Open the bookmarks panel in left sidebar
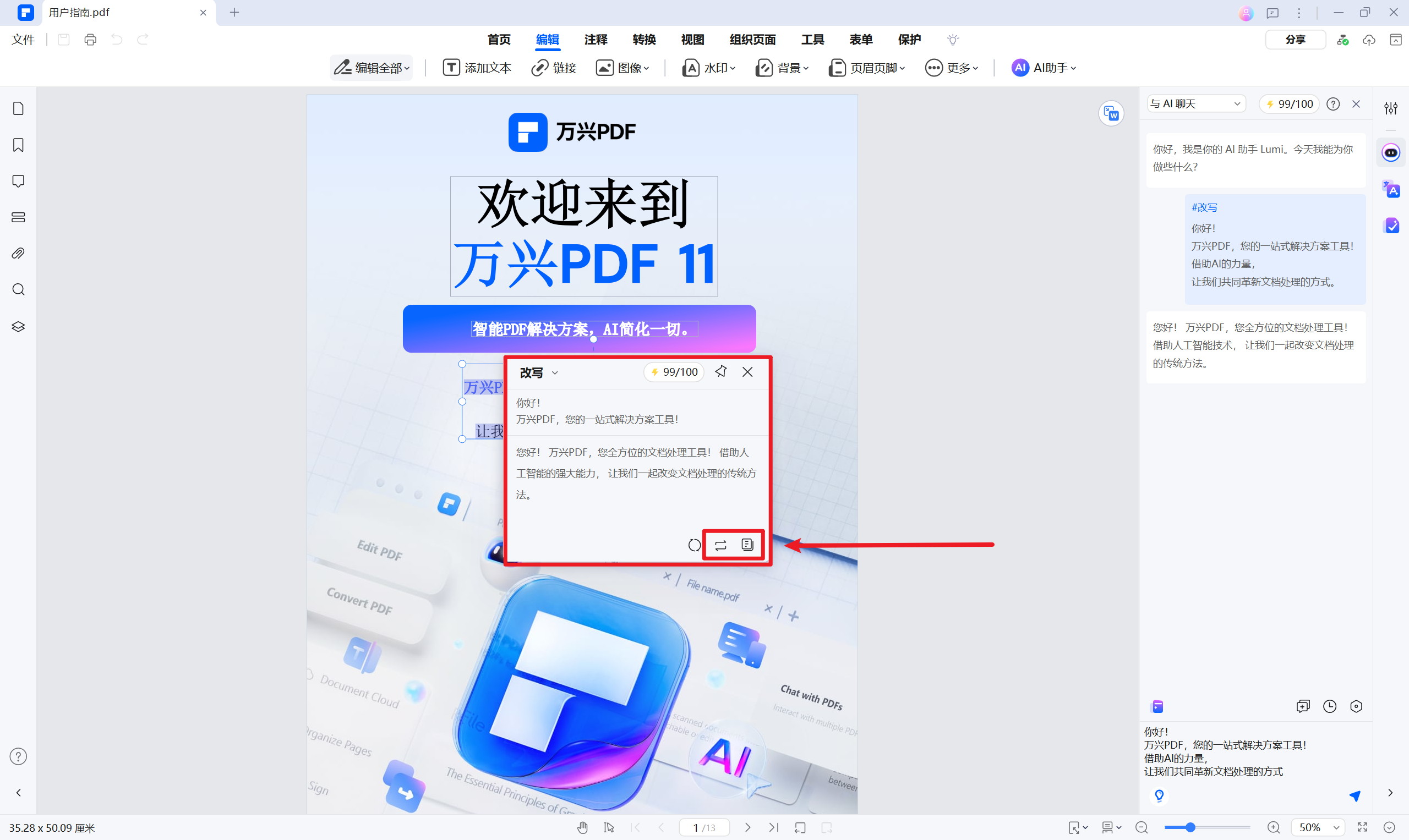The image size is (1409, 840). click(18, 145)
